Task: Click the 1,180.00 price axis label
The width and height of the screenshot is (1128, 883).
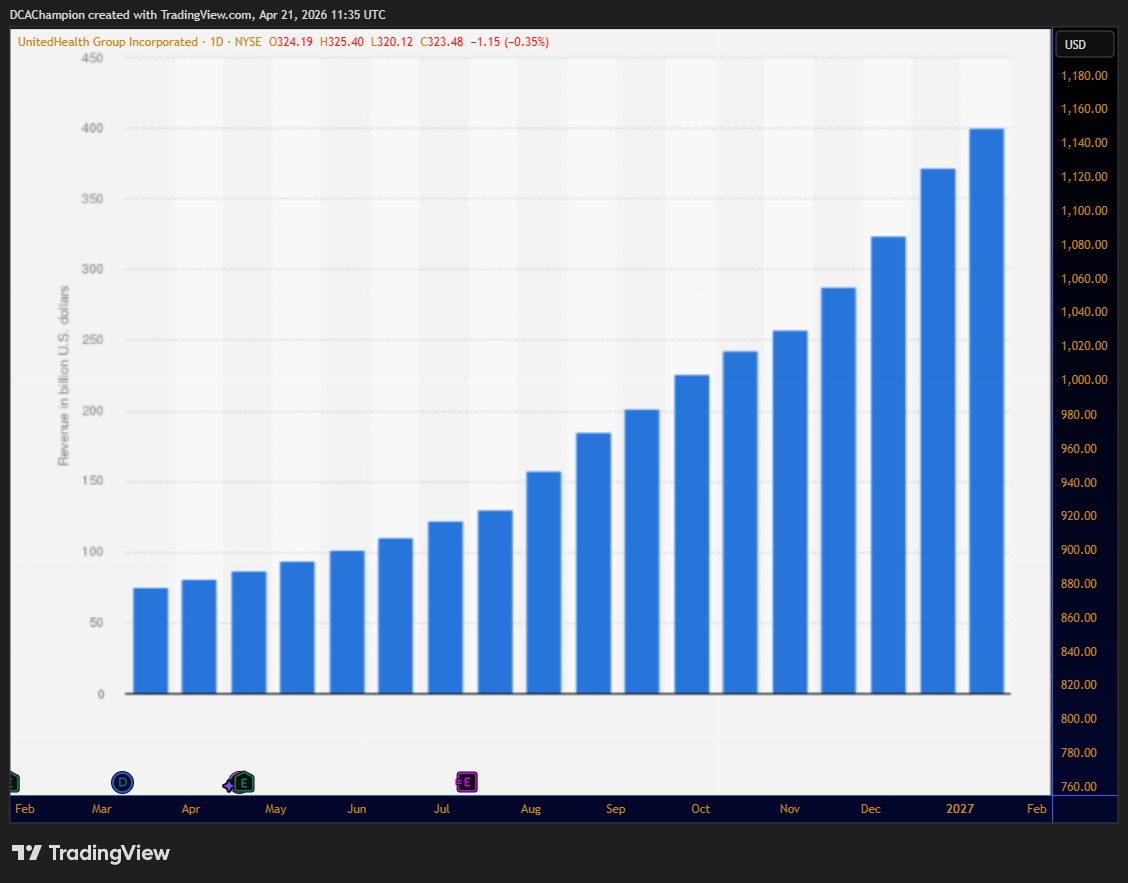Action: coord(1084,76)
